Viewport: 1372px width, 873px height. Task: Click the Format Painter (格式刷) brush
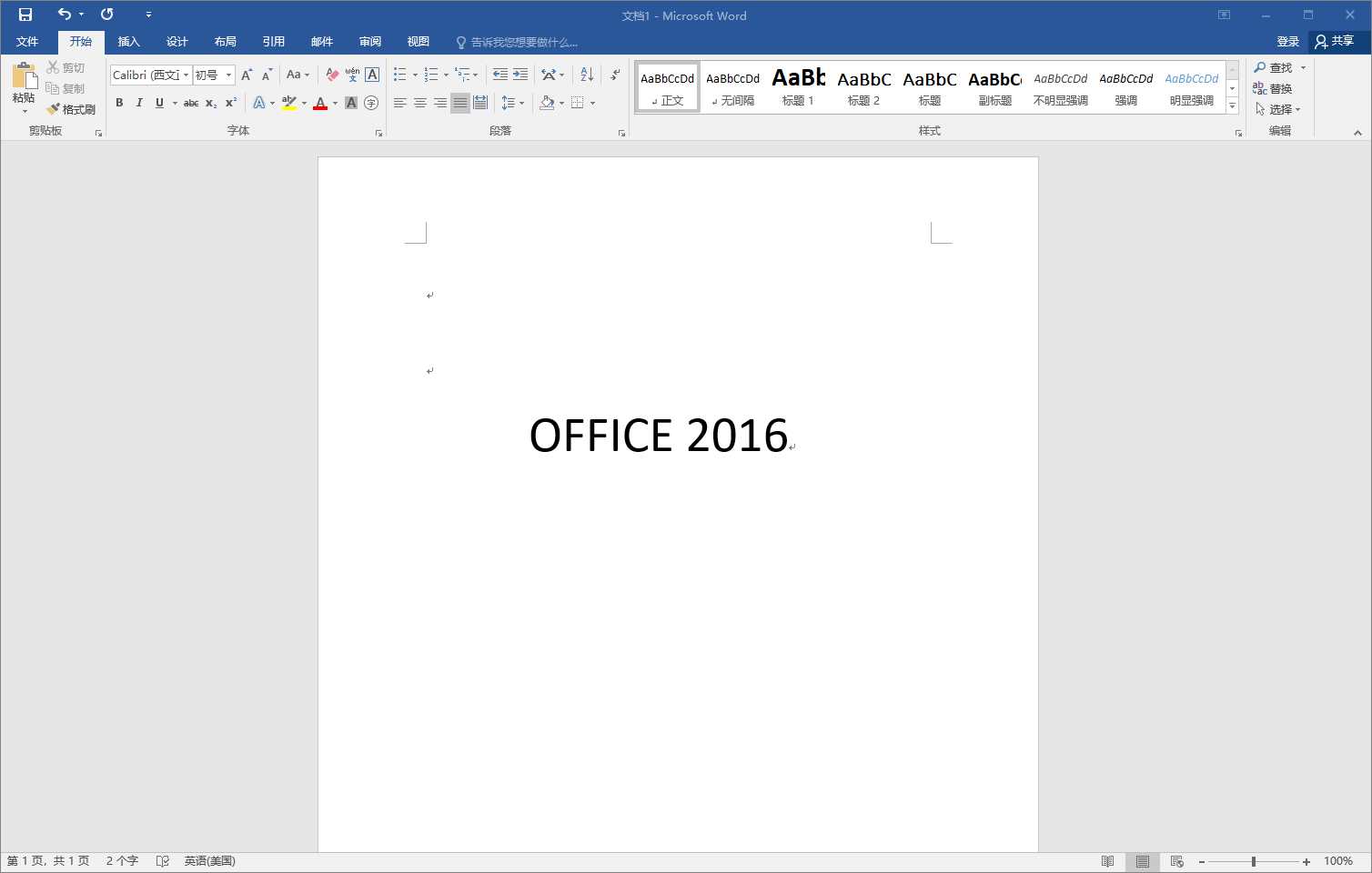click(x=71, y=109)
